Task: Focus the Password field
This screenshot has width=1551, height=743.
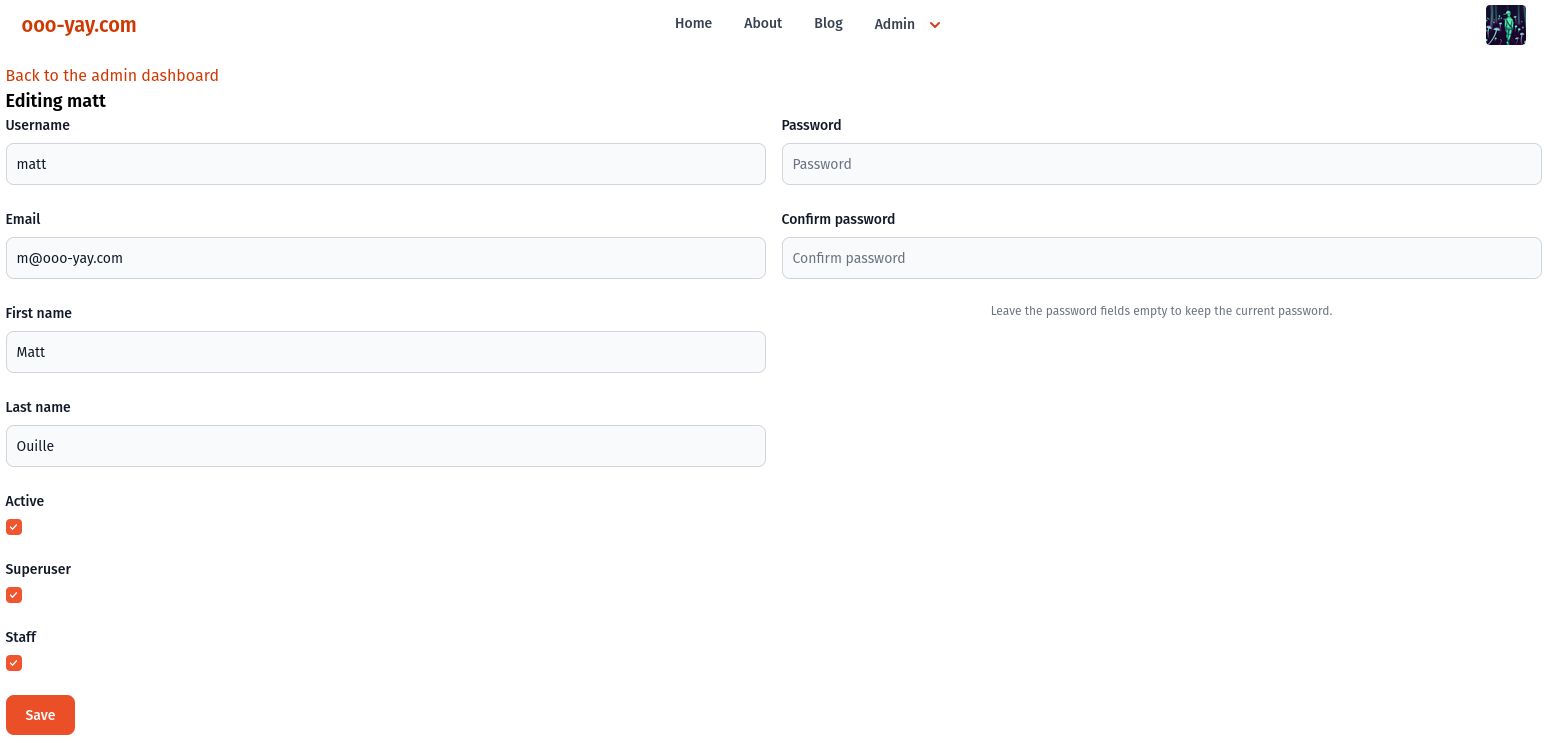Action: coord(1161,164)
